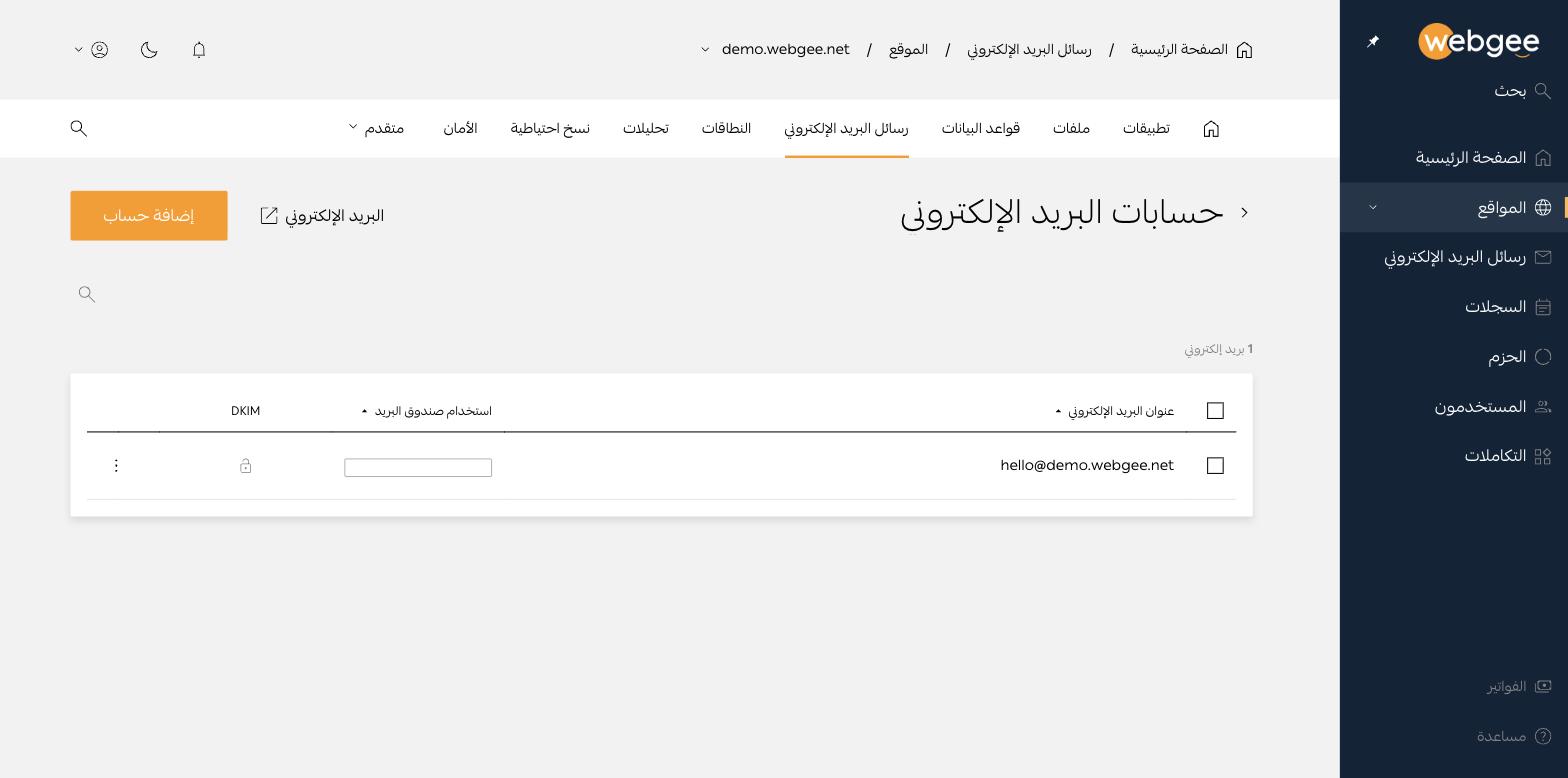1568x778 pixels.
Task: Go back using the arrow beside the page title
Action: [1245, 213]
